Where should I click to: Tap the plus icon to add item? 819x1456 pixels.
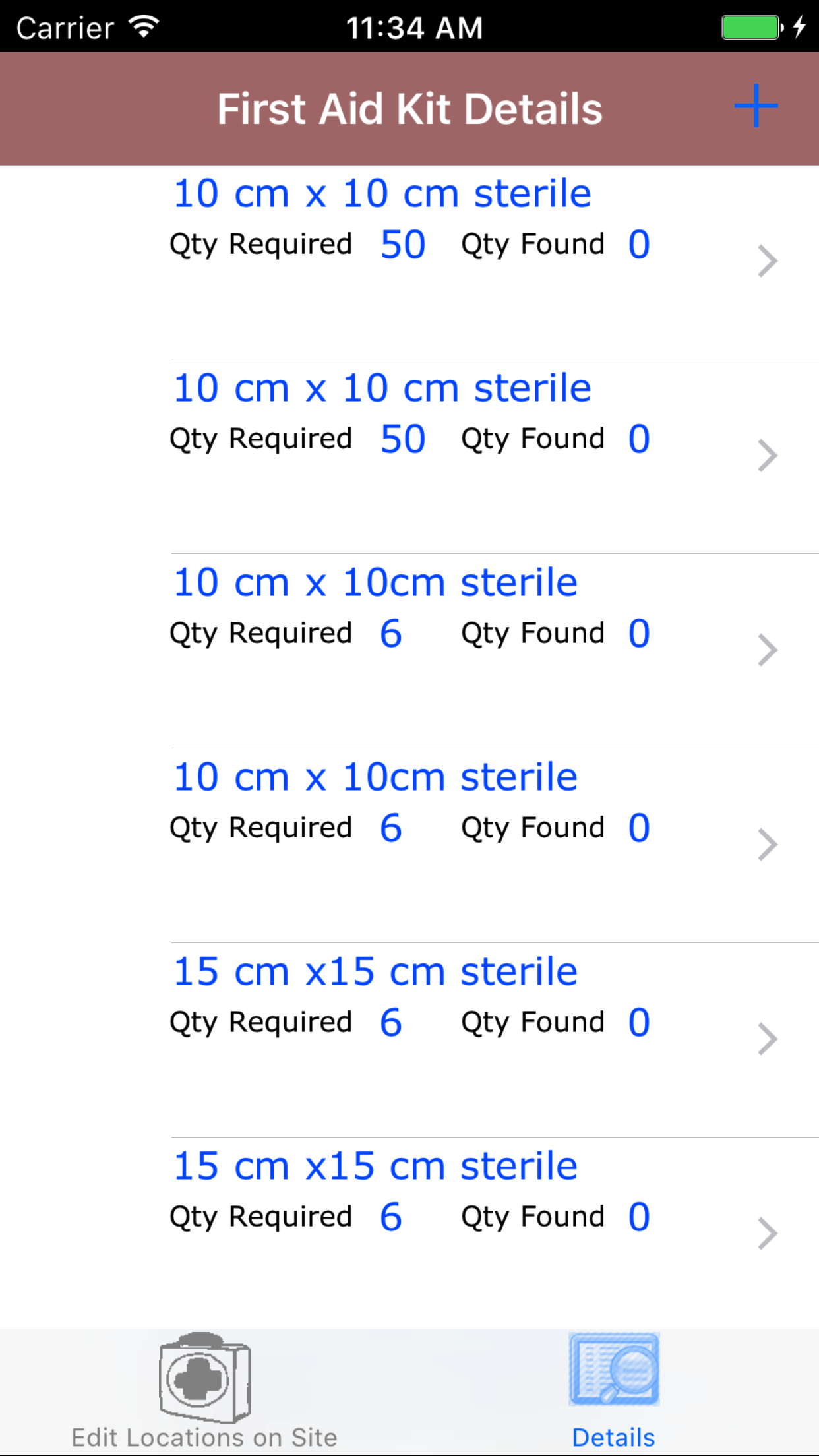pyautogui.click(x=756, y=106)
